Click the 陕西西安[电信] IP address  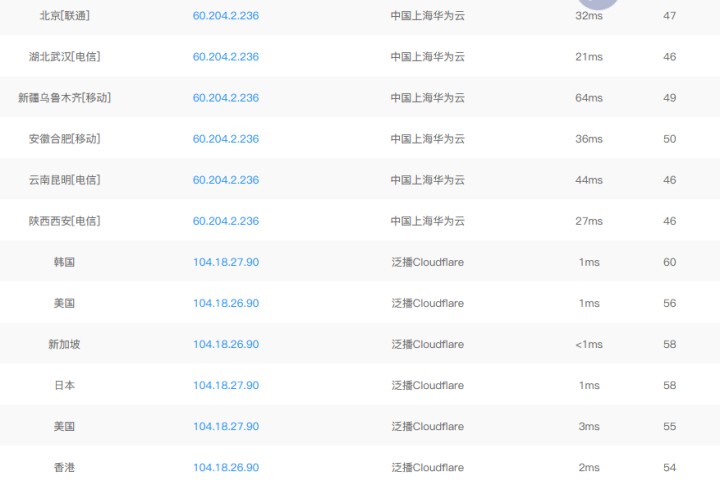pos(225,221)
